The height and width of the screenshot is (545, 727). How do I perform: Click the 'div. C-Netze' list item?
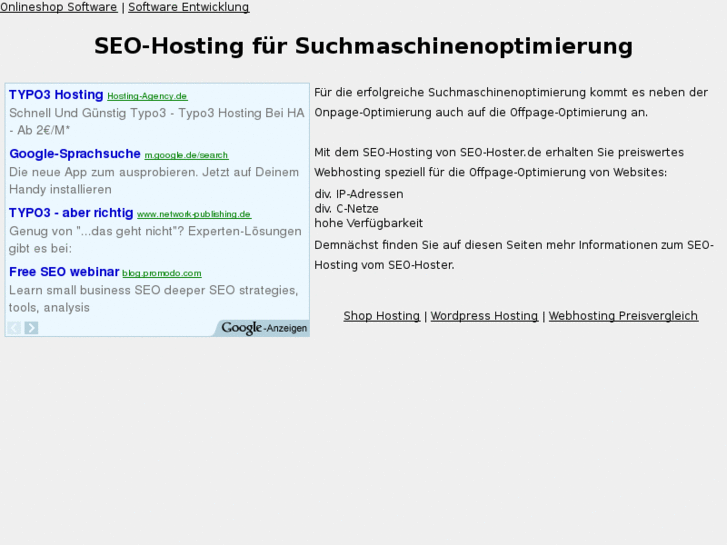click(346, 208)
